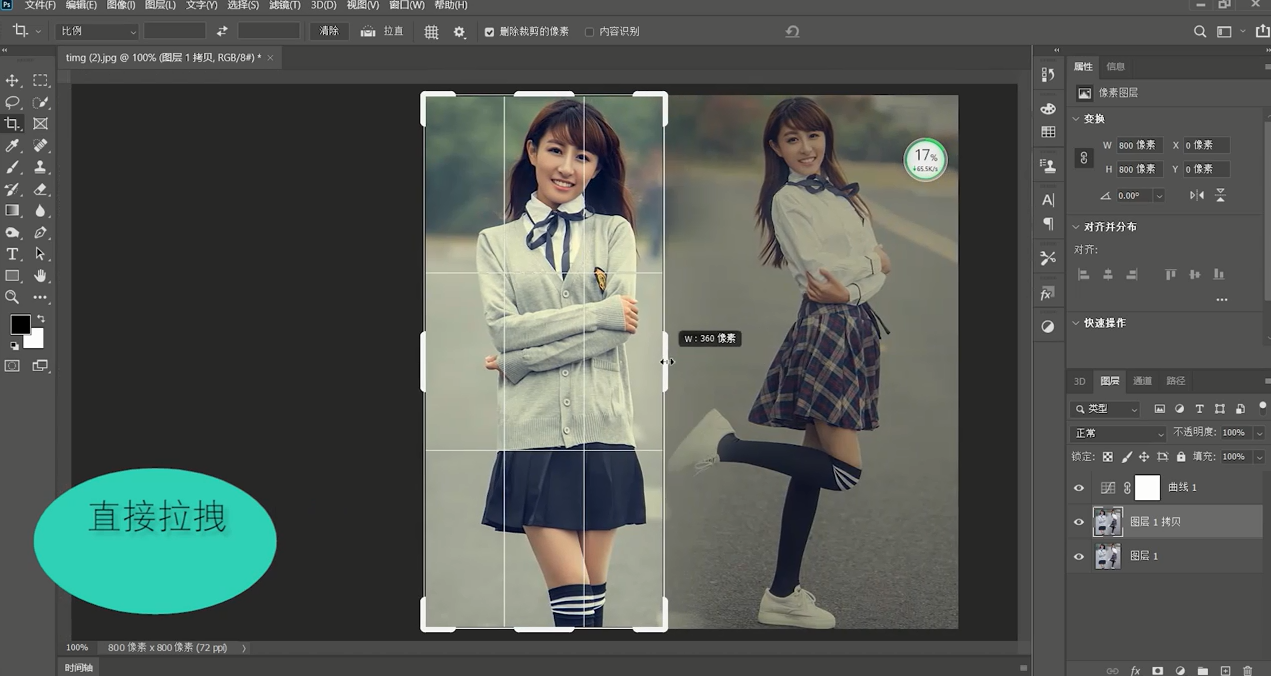Image resolution: width=1271 pixels, height=676 pixels.
Task: Reset the crop with the undo arrow
Action: 792,32
